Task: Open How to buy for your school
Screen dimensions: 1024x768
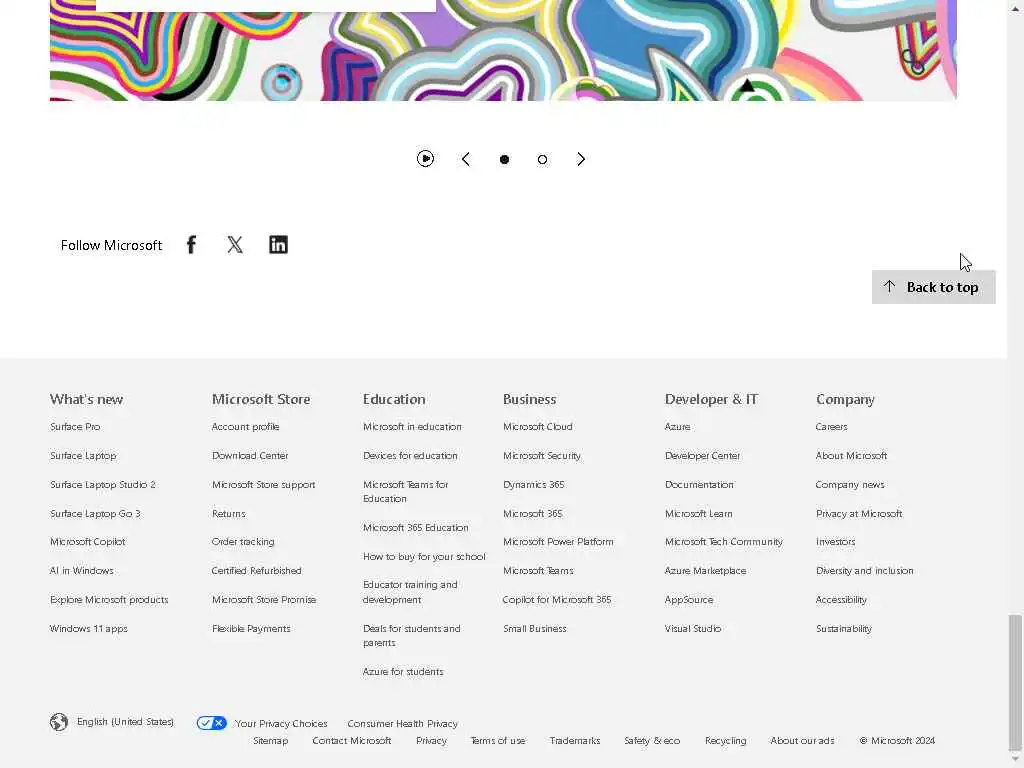Action: (424, 556)
